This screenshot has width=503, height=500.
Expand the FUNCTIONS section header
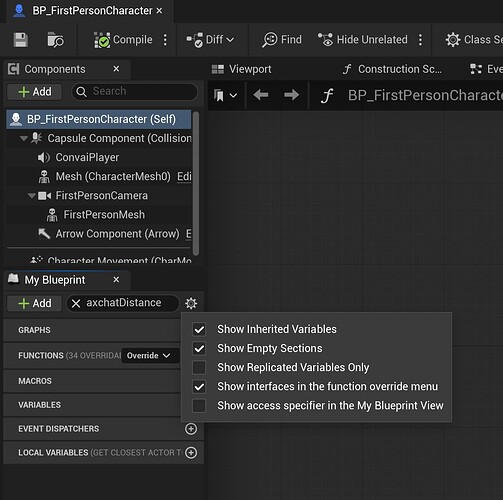62,356
